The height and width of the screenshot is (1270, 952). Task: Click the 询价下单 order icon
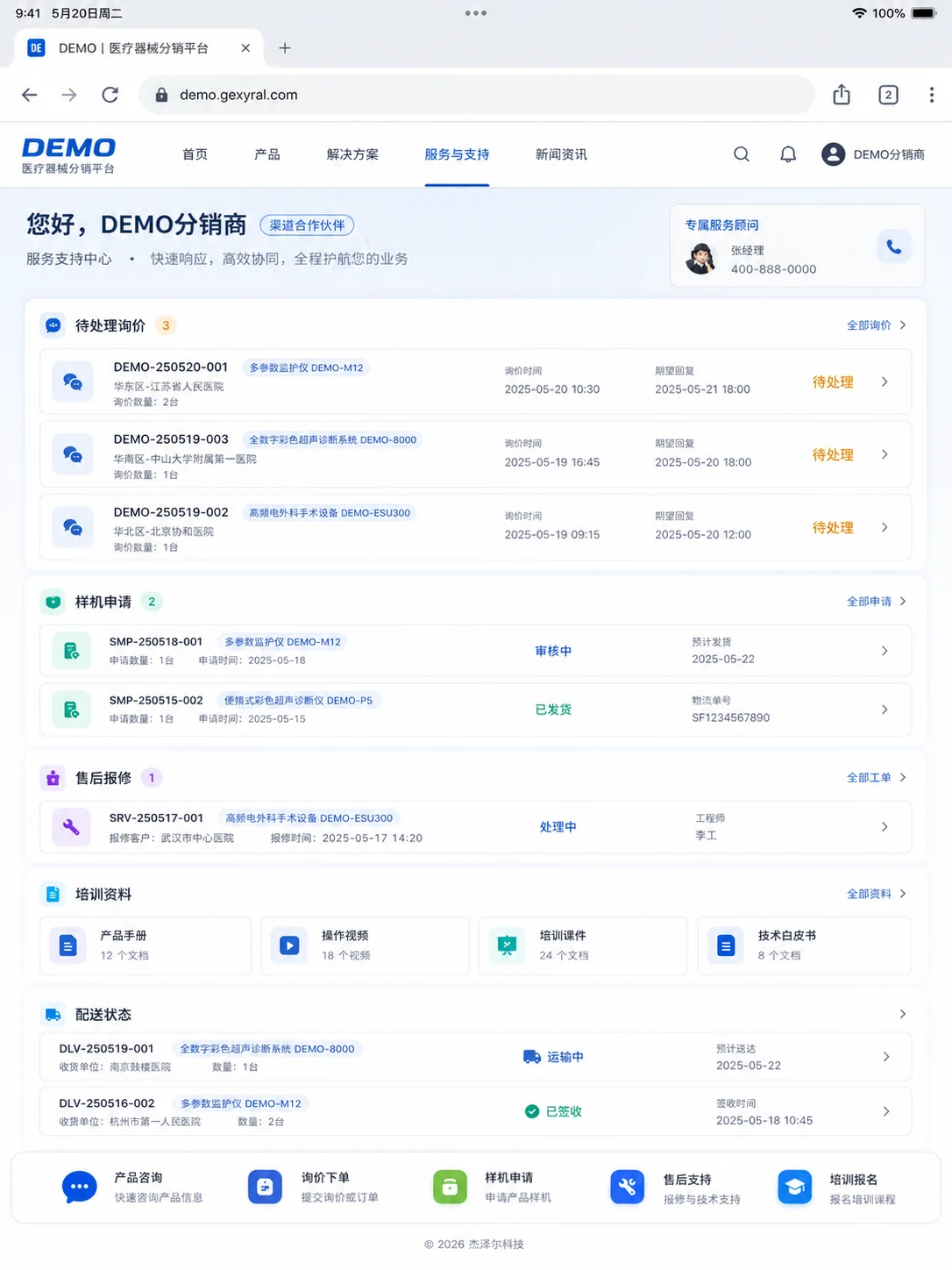(x=265, y=1188)
